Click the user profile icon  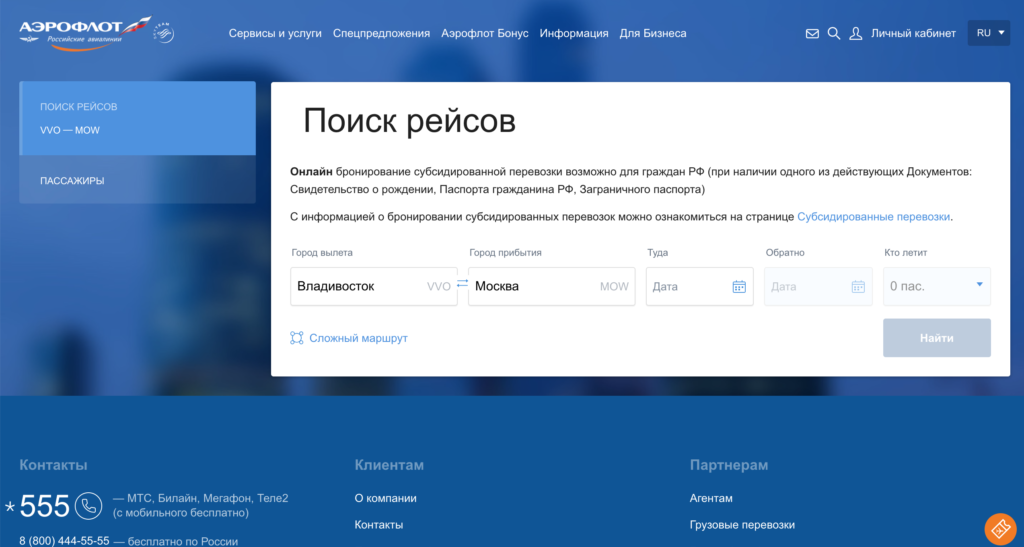[856, 33]
